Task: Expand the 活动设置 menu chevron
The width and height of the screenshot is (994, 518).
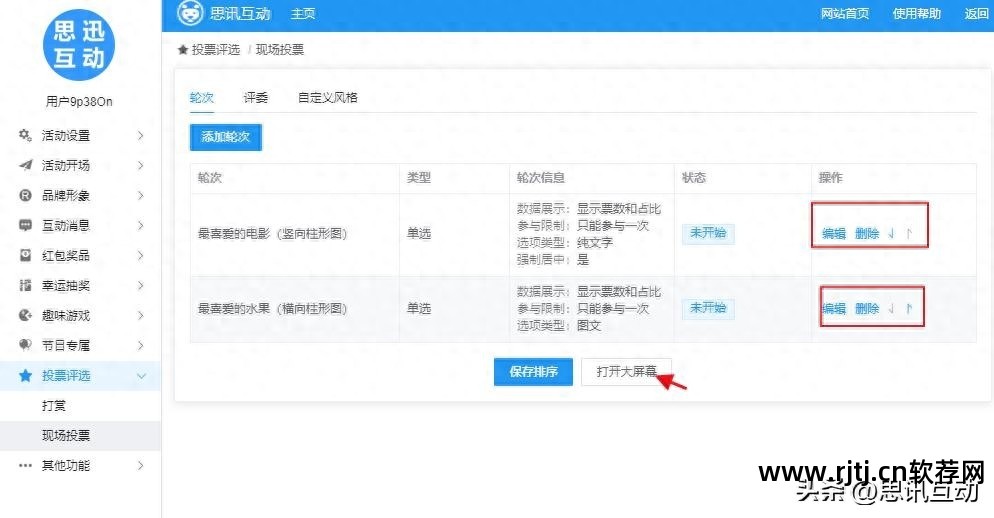Action: tap(141, 135)
